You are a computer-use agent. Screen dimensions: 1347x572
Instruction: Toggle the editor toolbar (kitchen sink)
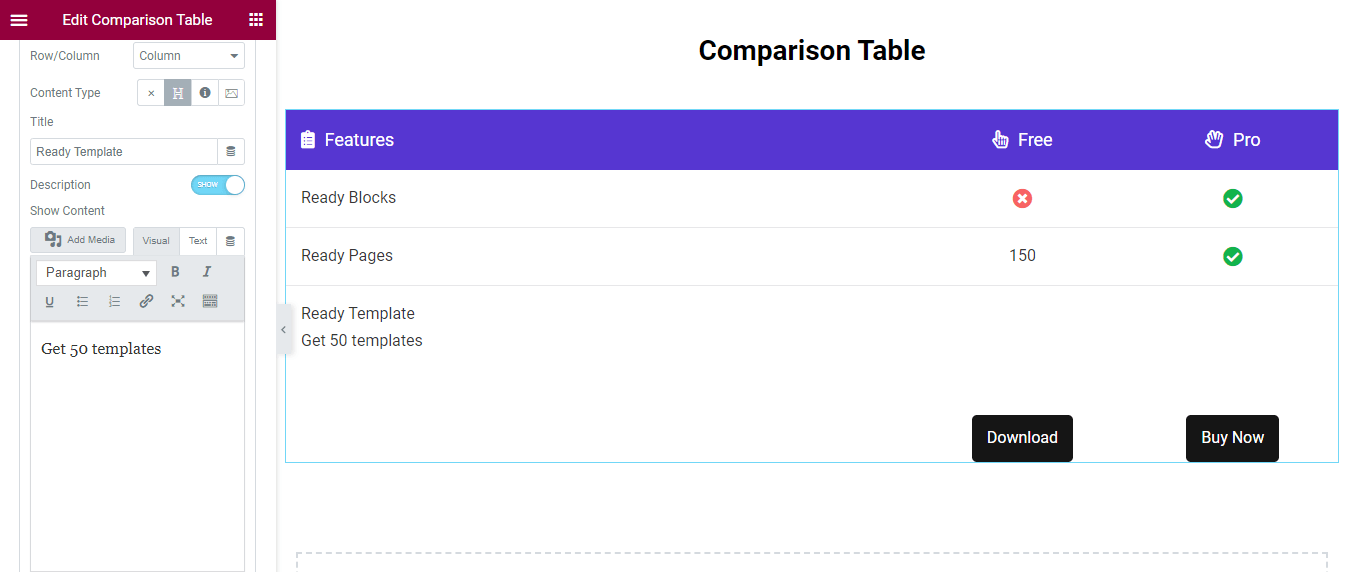[210, 301]
